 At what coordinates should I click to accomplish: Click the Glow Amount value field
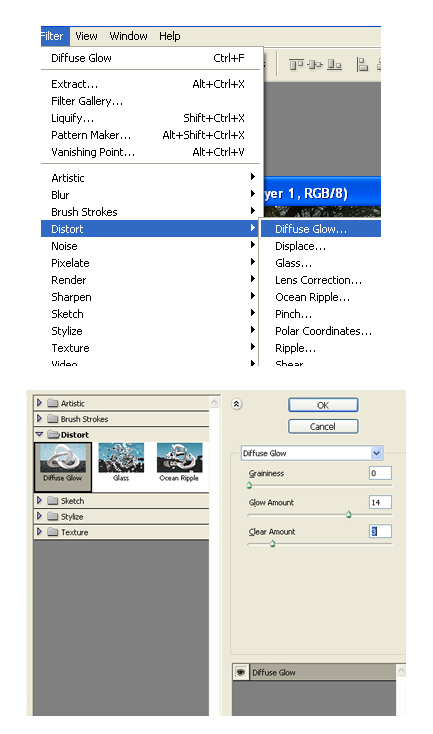click(380, 502)
